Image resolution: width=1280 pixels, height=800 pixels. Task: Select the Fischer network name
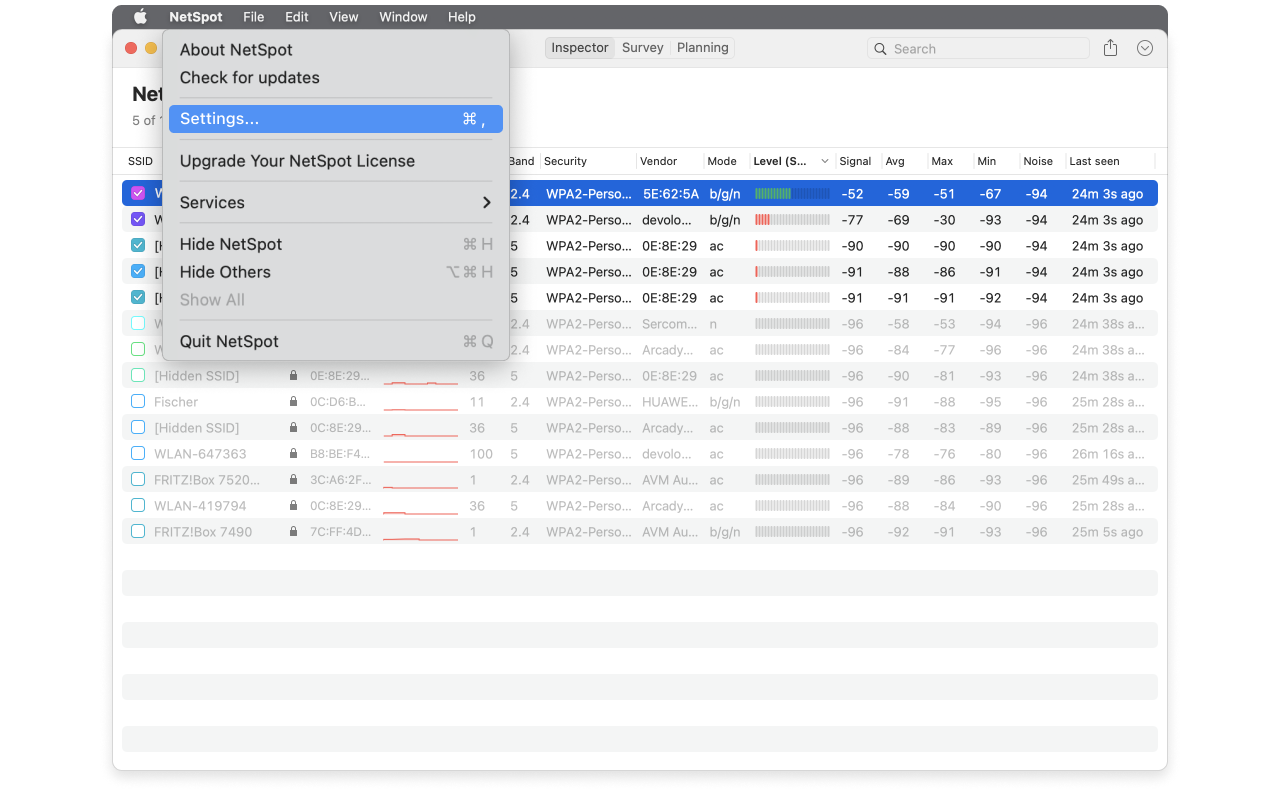176,402
